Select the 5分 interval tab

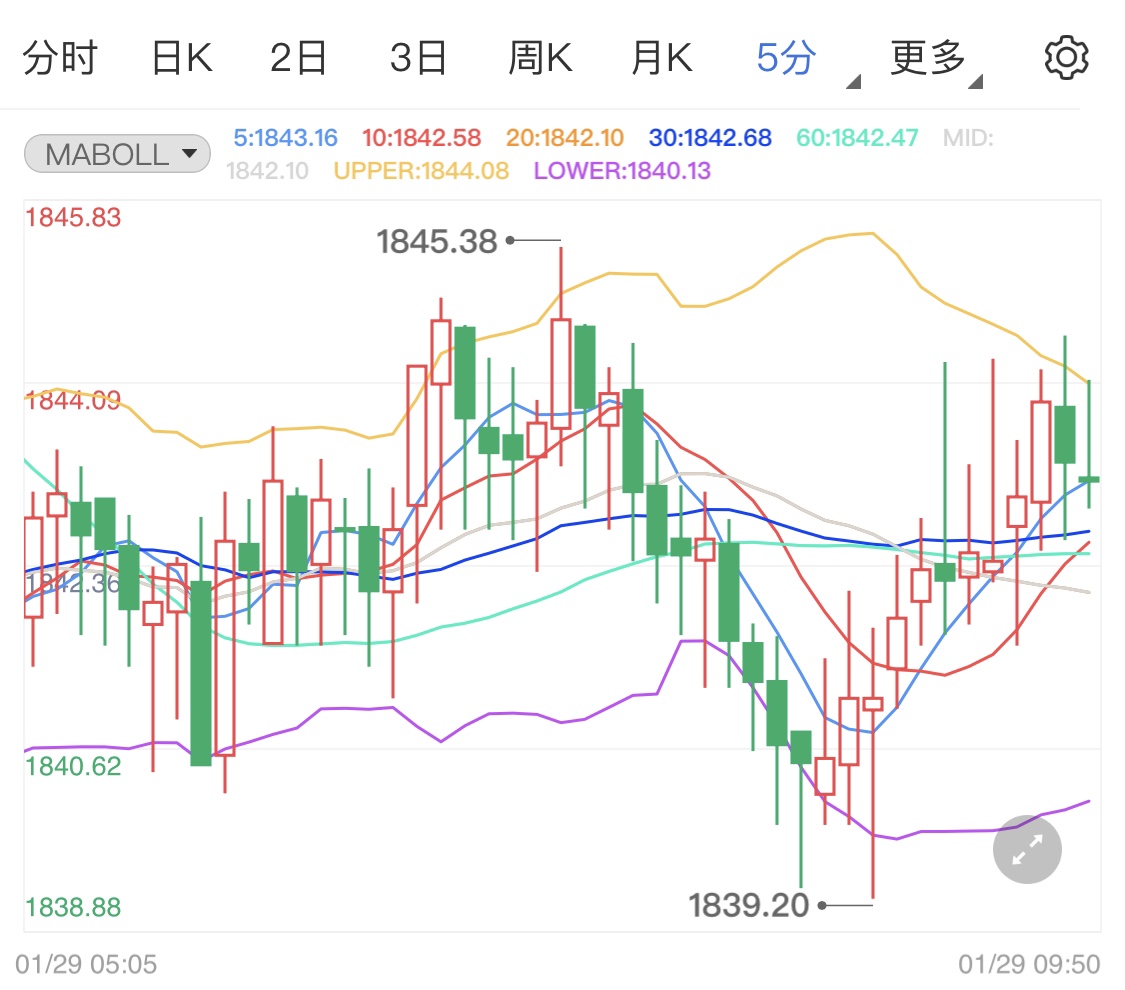(x=786, y=58)
